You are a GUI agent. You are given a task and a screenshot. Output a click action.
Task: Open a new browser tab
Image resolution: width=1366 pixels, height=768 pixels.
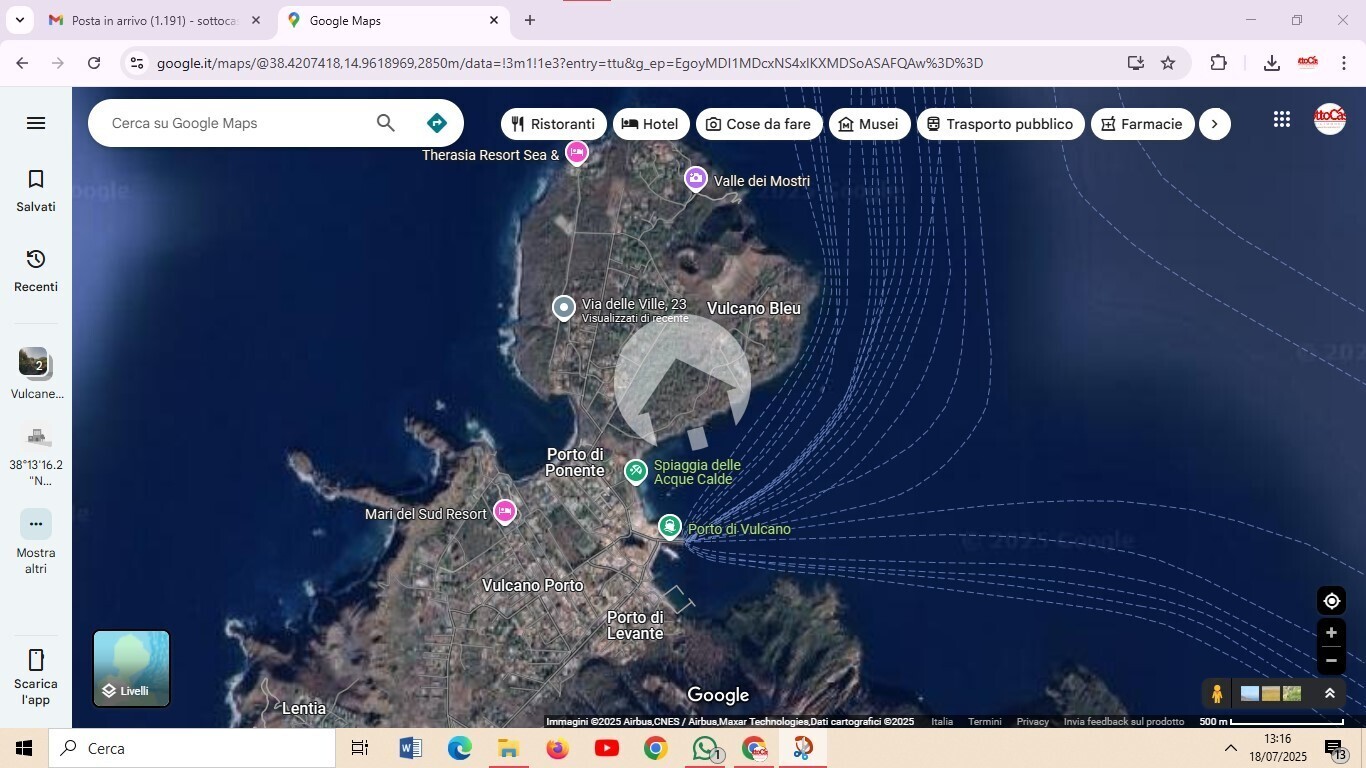(530, 20)
